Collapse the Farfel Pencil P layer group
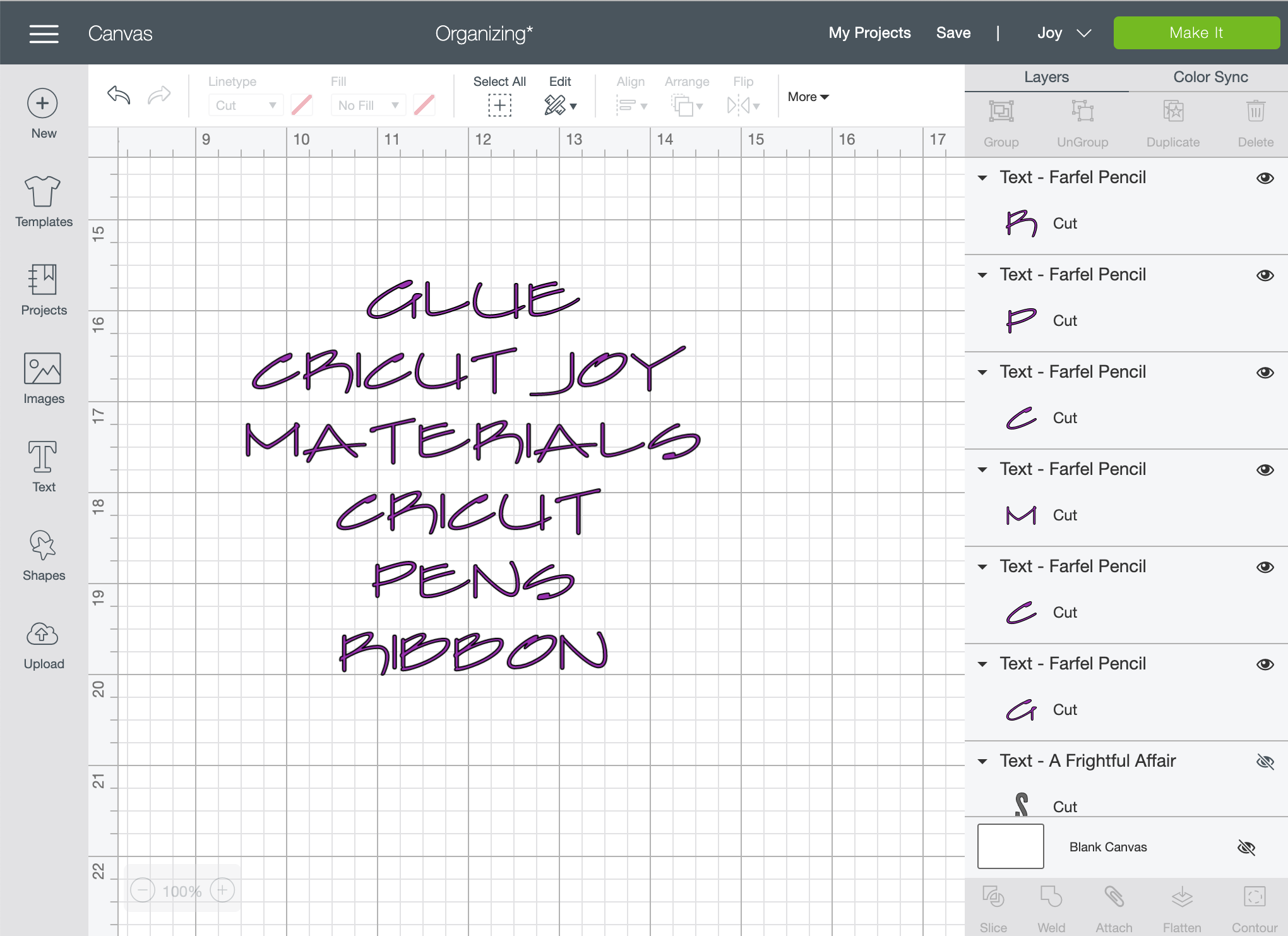This screenshot has width=1288, height=936. pos(982,275)
